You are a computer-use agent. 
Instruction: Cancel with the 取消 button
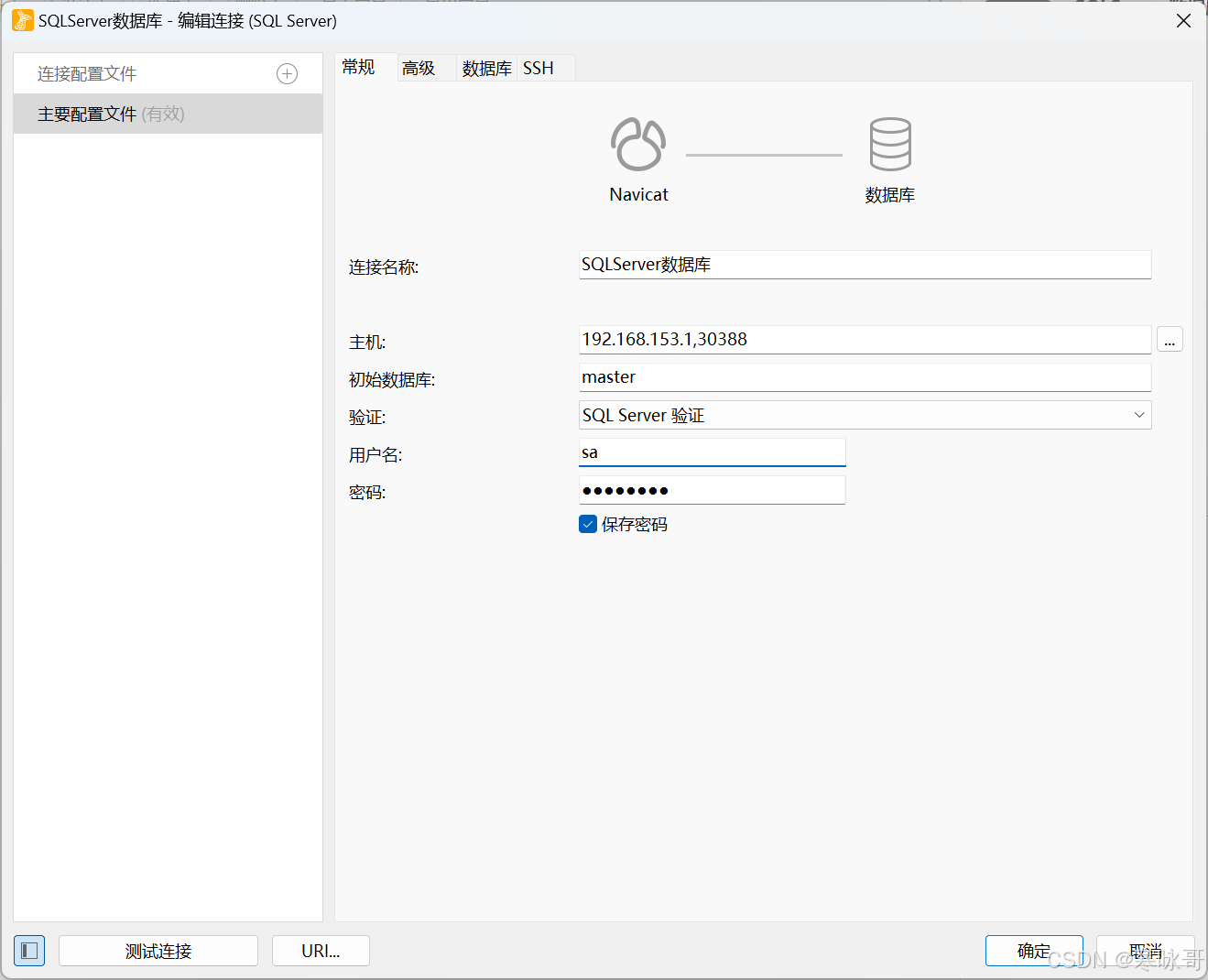click(1146, 951)
